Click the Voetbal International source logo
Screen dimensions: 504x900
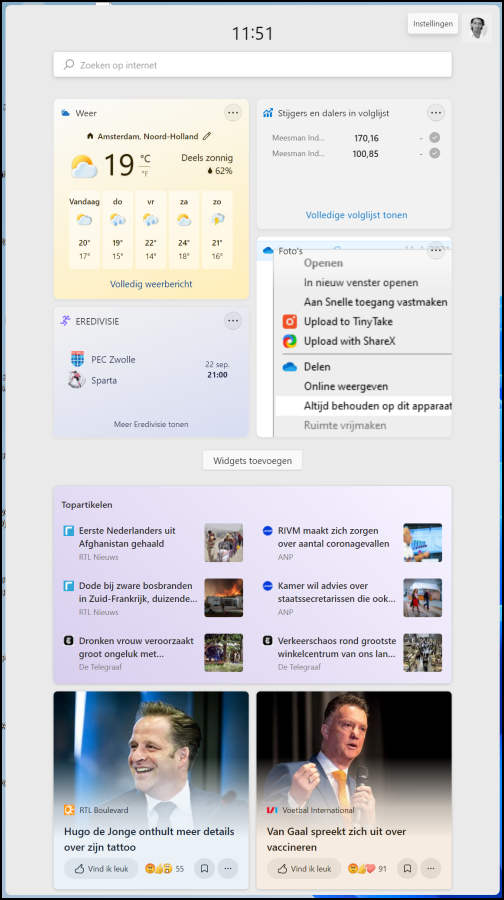pyautogui.click(x=272, y=810)
